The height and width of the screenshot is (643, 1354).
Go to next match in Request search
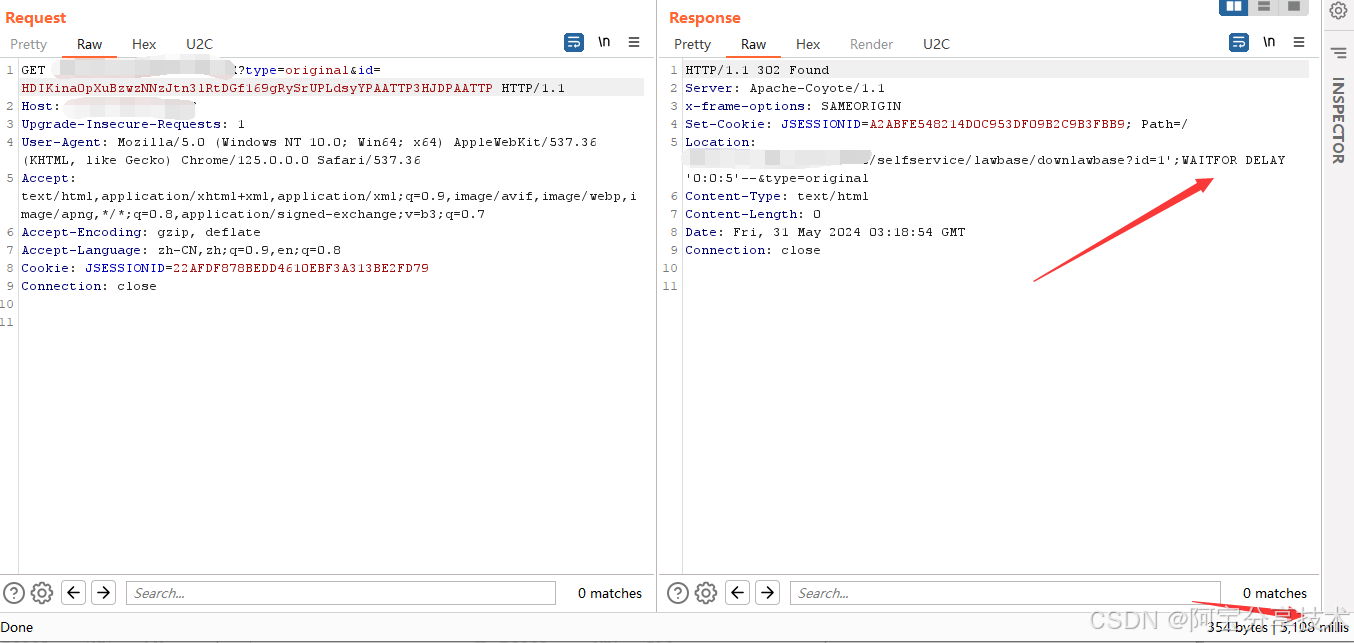coord(103,593)
